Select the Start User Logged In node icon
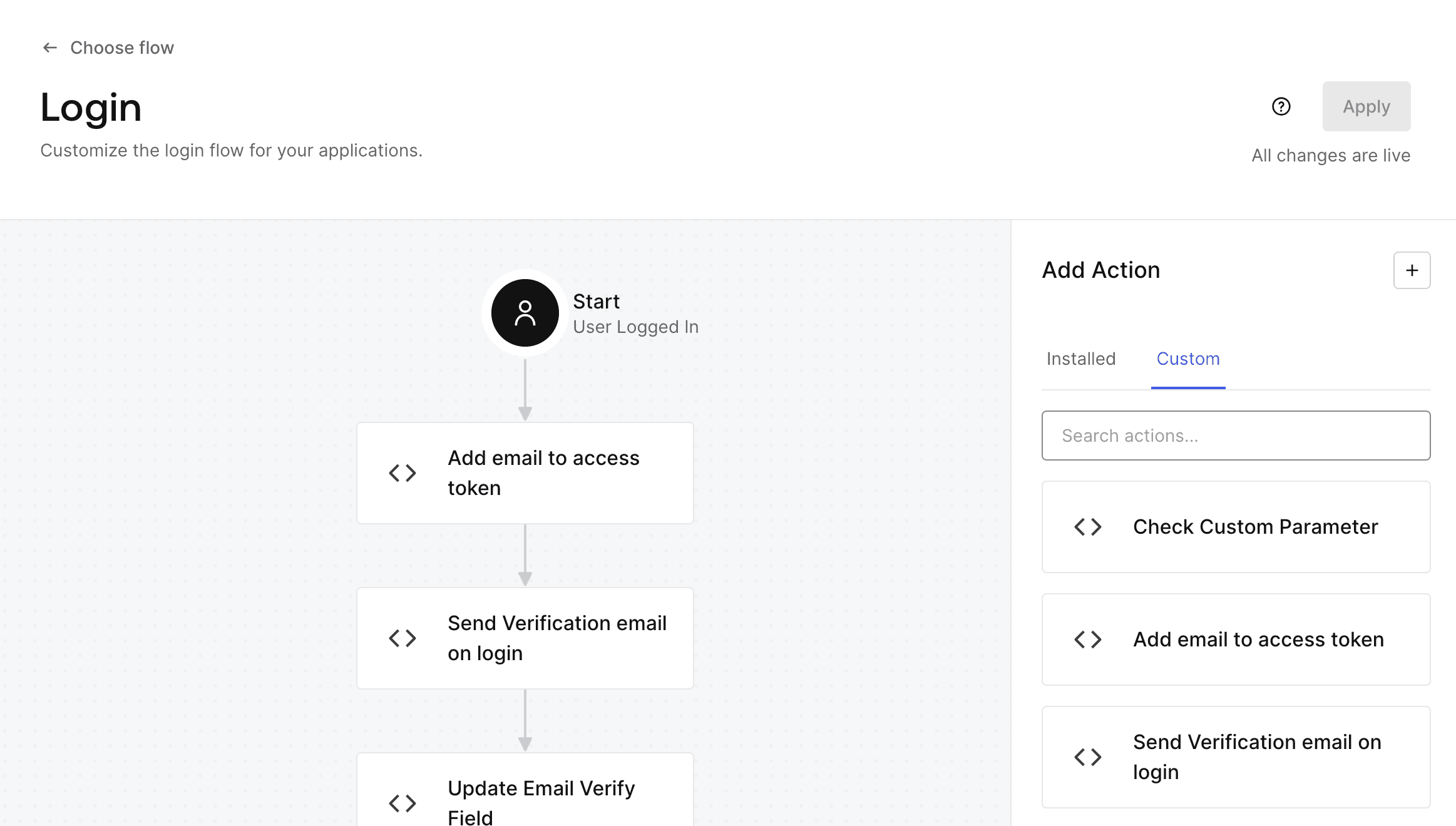 coord(525,313)
